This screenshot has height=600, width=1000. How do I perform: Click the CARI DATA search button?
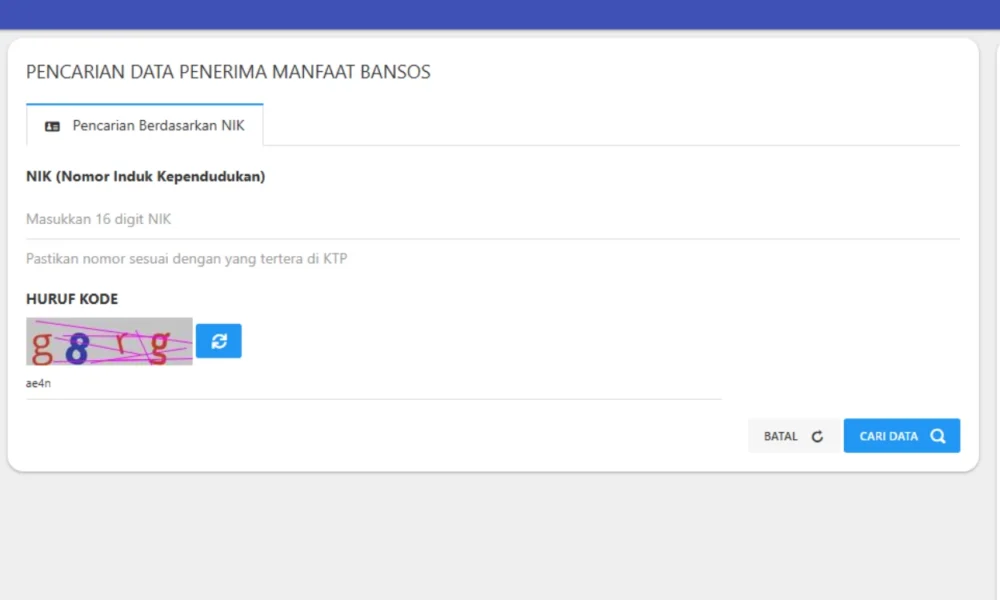[x=901, y=436]
